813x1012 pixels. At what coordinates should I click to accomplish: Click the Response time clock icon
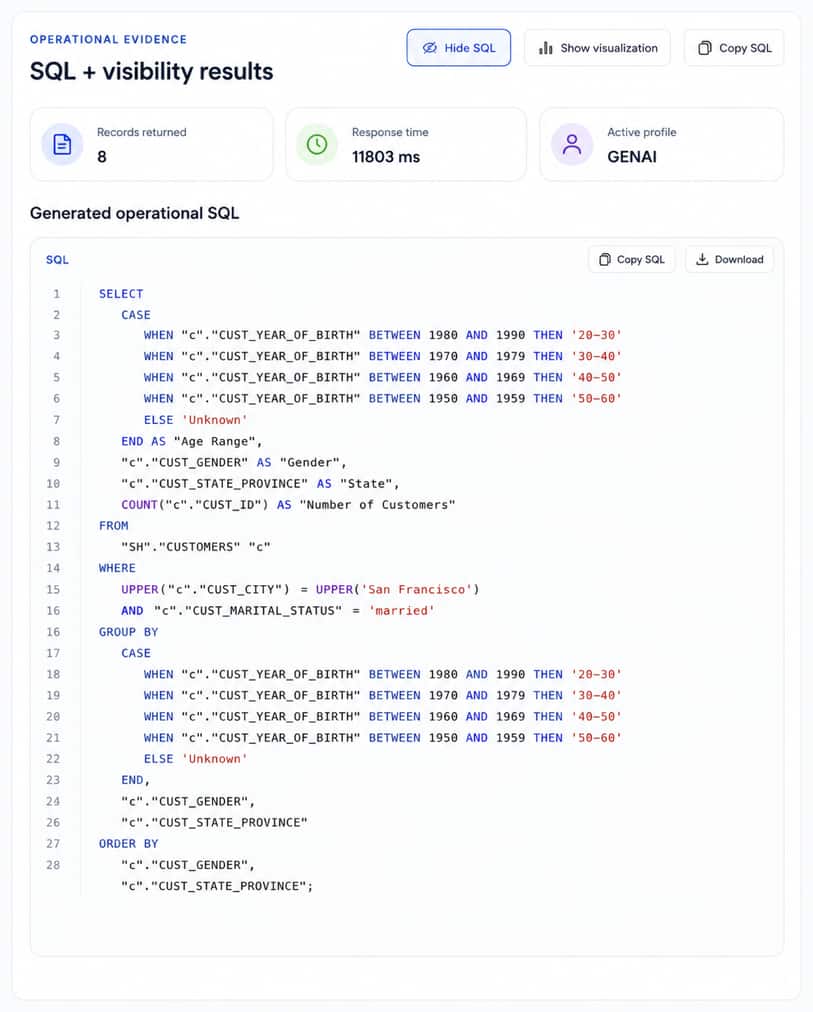click(317, 145)
